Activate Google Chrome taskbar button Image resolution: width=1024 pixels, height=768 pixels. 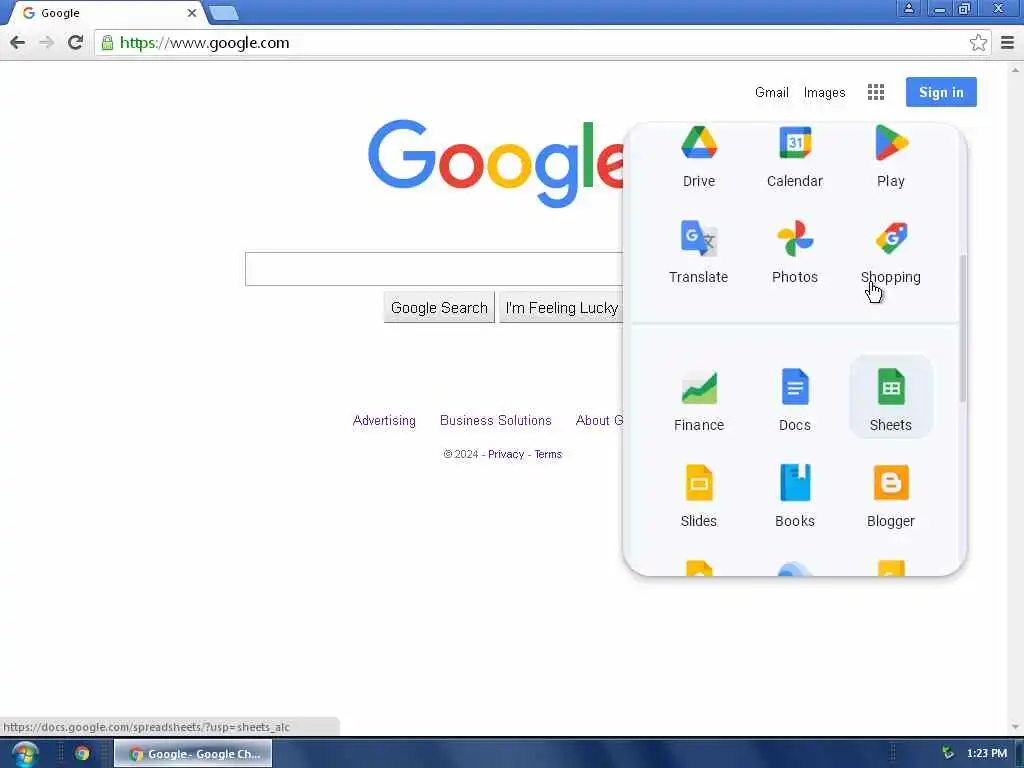[x=193, y=754]
